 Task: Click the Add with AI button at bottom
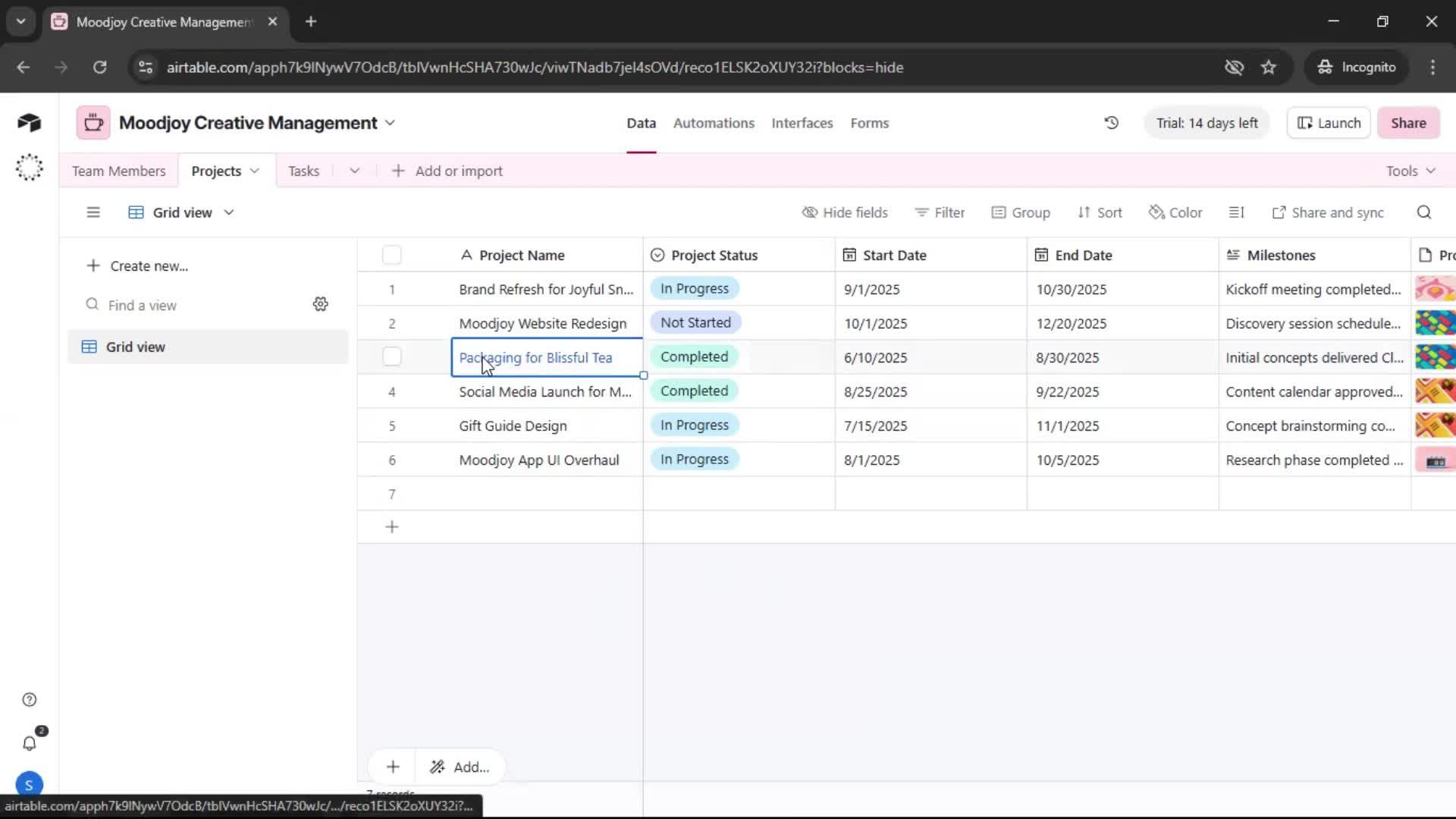[x=460, y=767]
